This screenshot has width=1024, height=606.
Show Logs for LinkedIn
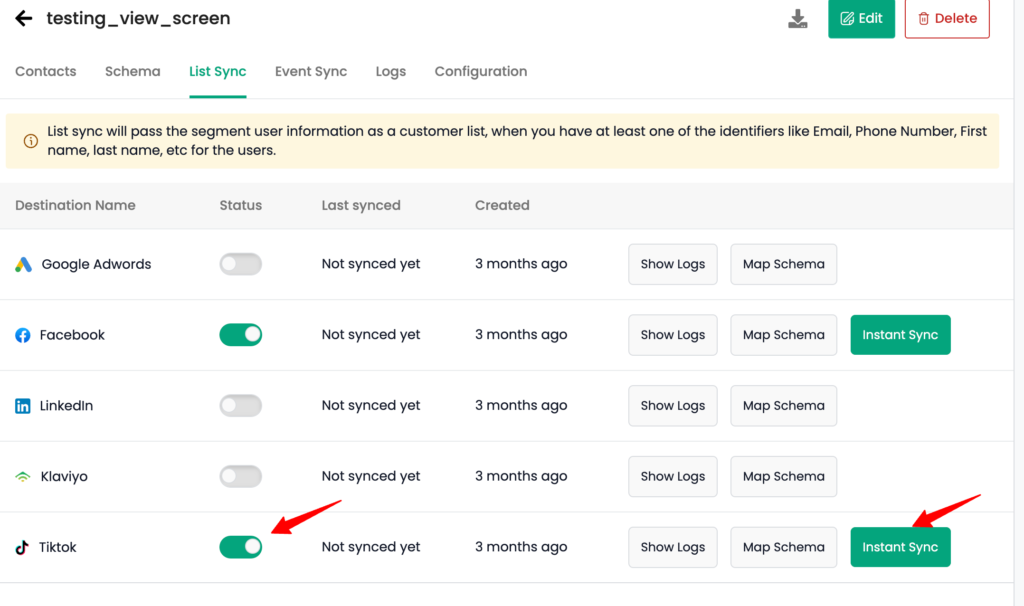tap(673, 406)
